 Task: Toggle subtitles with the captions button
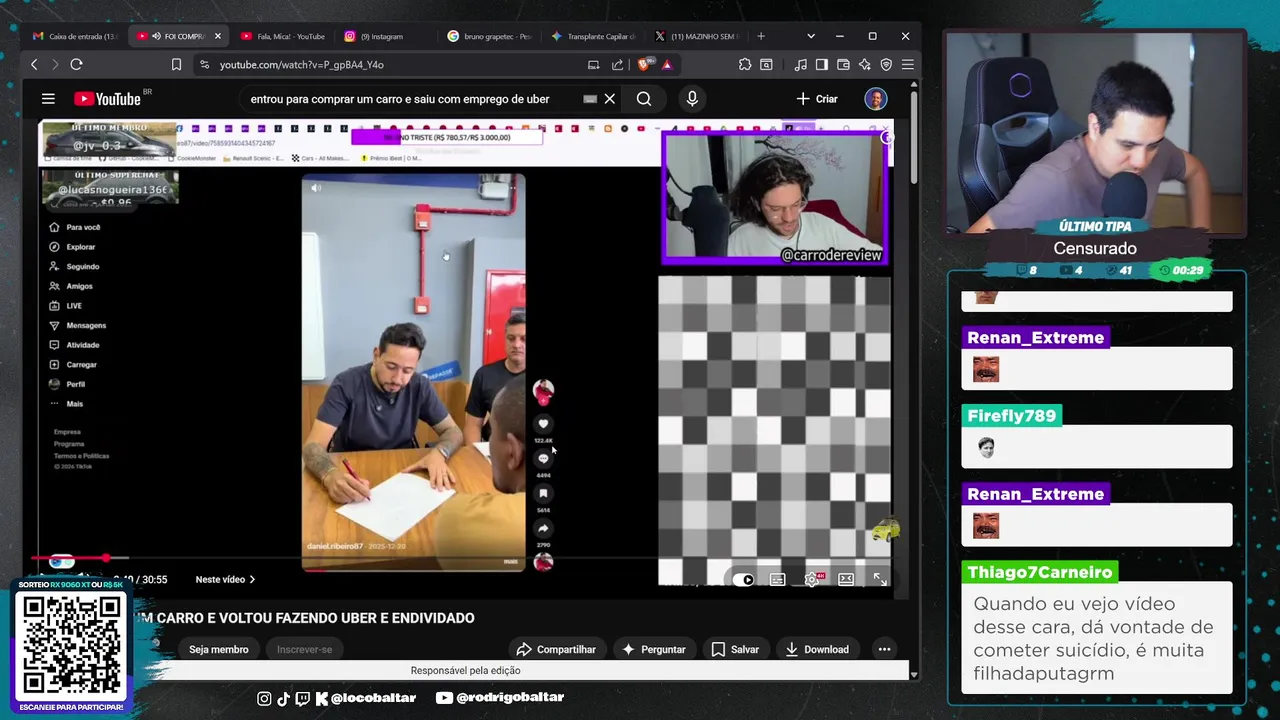(x=777, y=579)
